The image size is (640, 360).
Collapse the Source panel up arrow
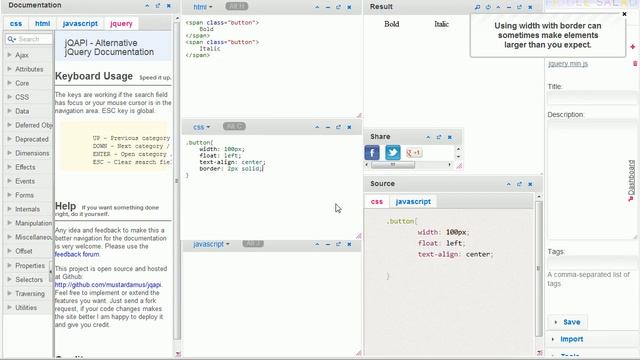(509, 184)
